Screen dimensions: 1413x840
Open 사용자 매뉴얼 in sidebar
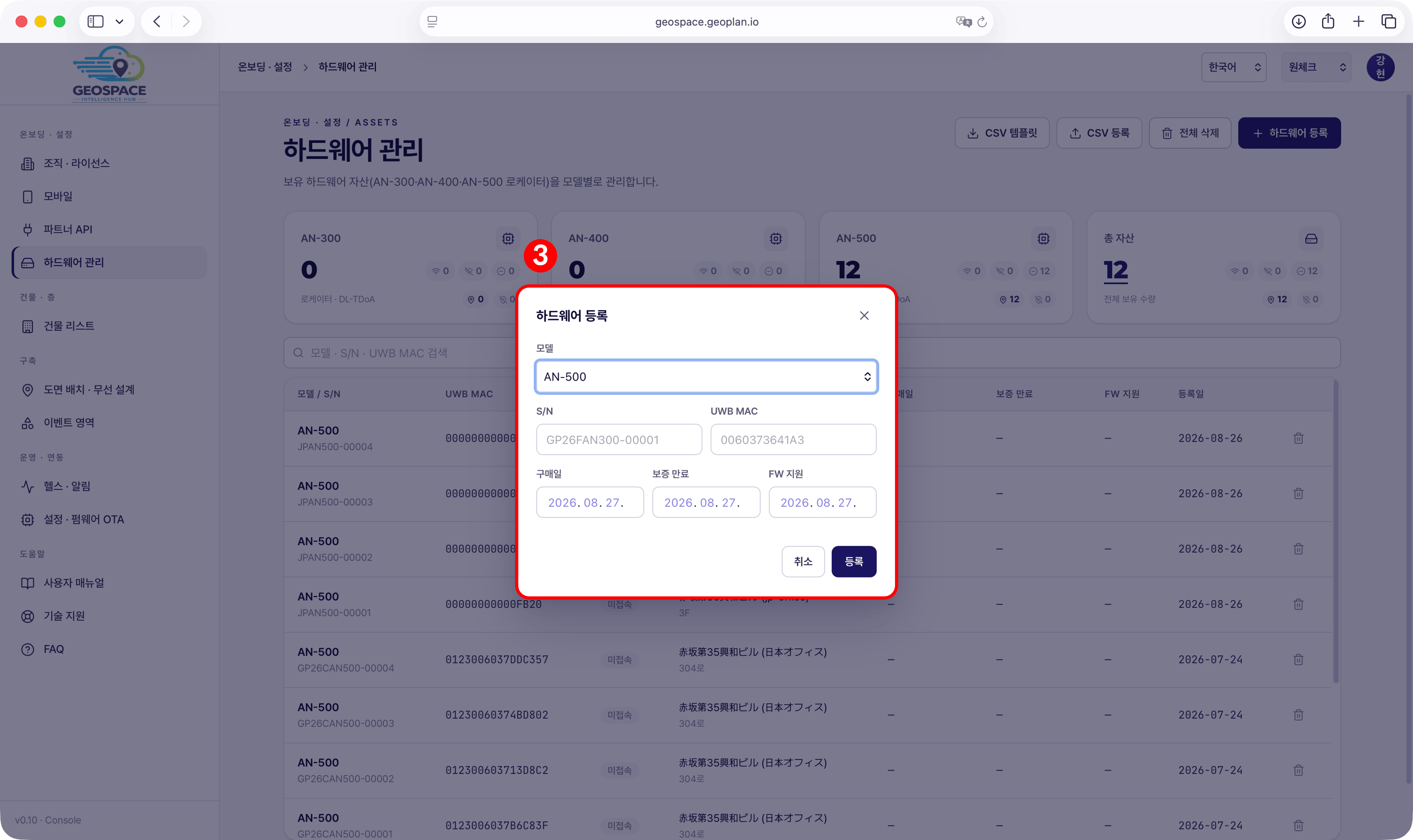109,583
